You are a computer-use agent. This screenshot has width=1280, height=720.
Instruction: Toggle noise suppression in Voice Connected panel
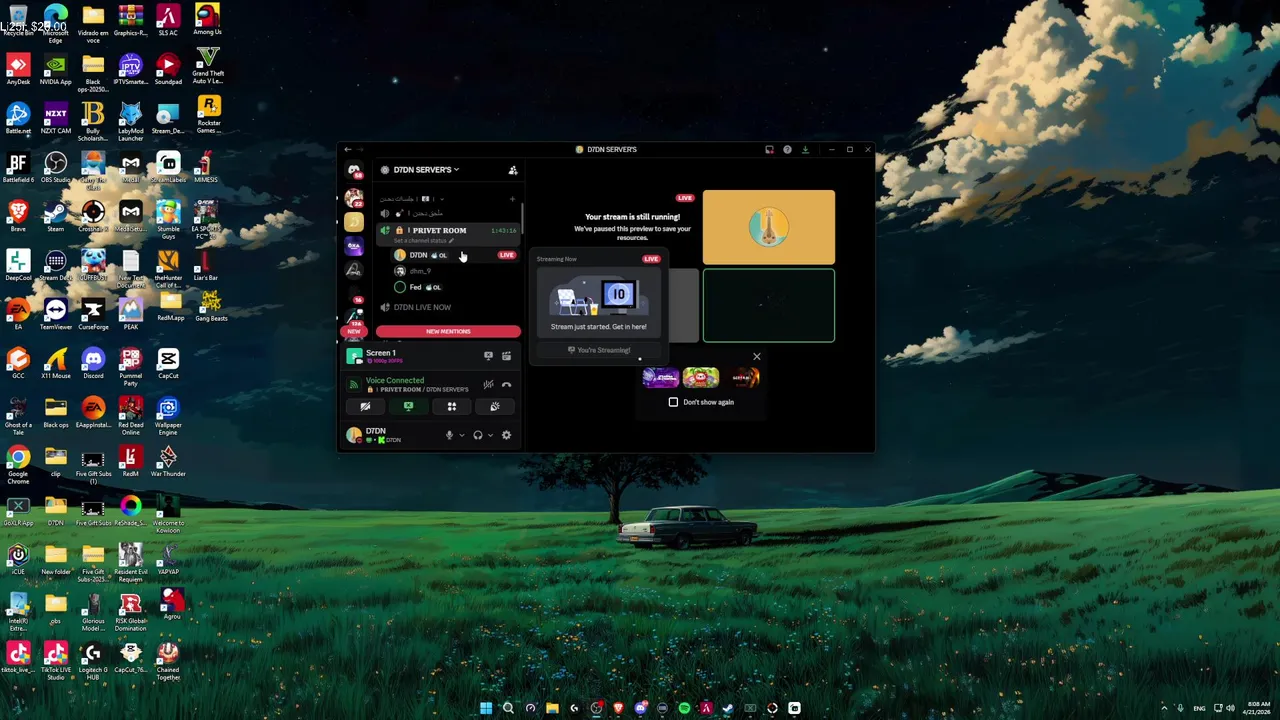coord(488,384)
